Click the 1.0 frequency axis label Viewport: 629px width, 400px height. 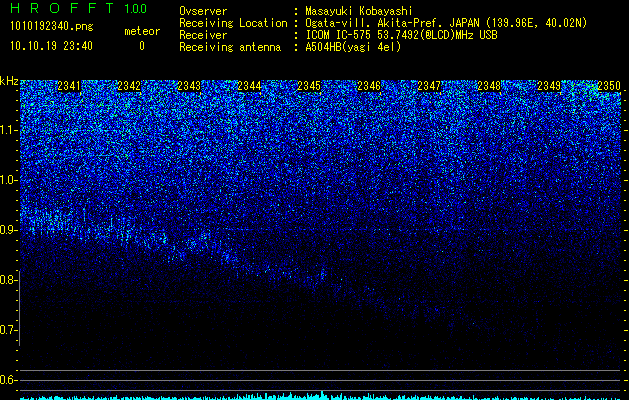pyautogui.click(x=9, y=181)
